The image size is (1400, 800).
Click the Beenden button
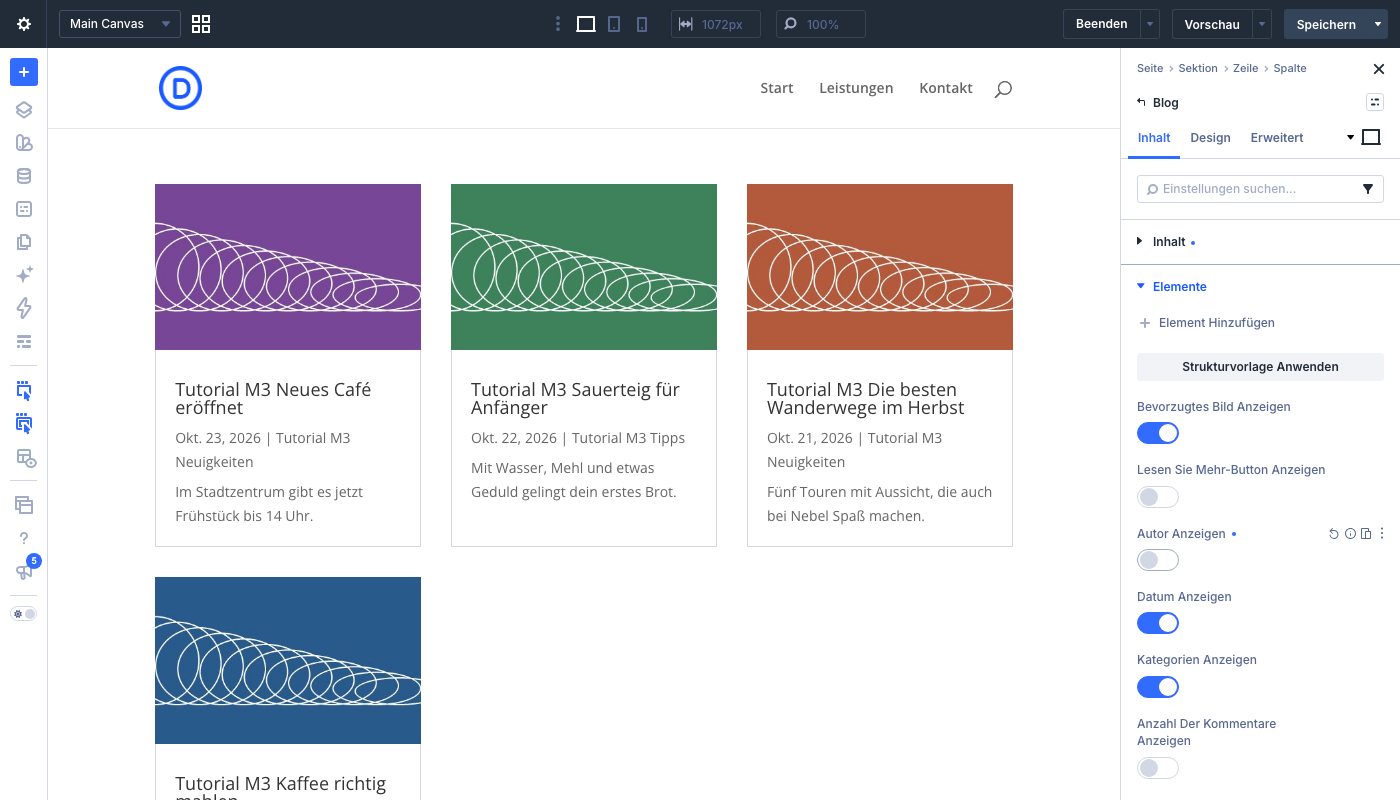[1102, 24]
